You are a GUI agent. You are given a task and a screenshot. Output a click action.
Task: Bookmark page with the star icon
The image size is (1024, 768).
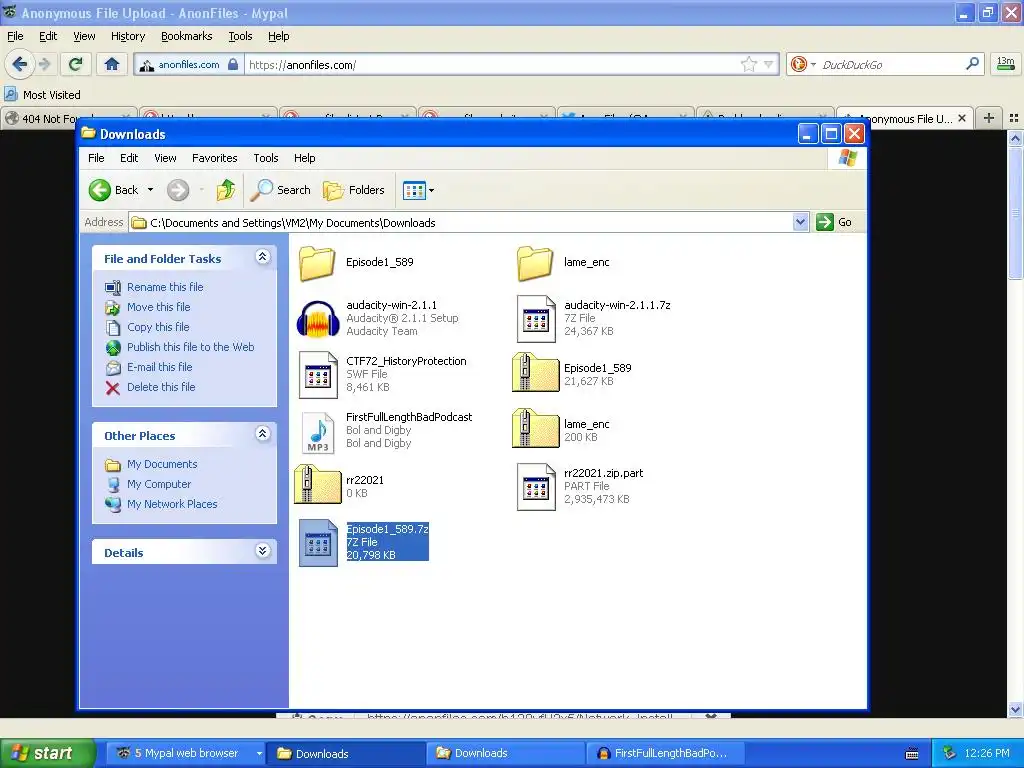[x=748, y=64]
